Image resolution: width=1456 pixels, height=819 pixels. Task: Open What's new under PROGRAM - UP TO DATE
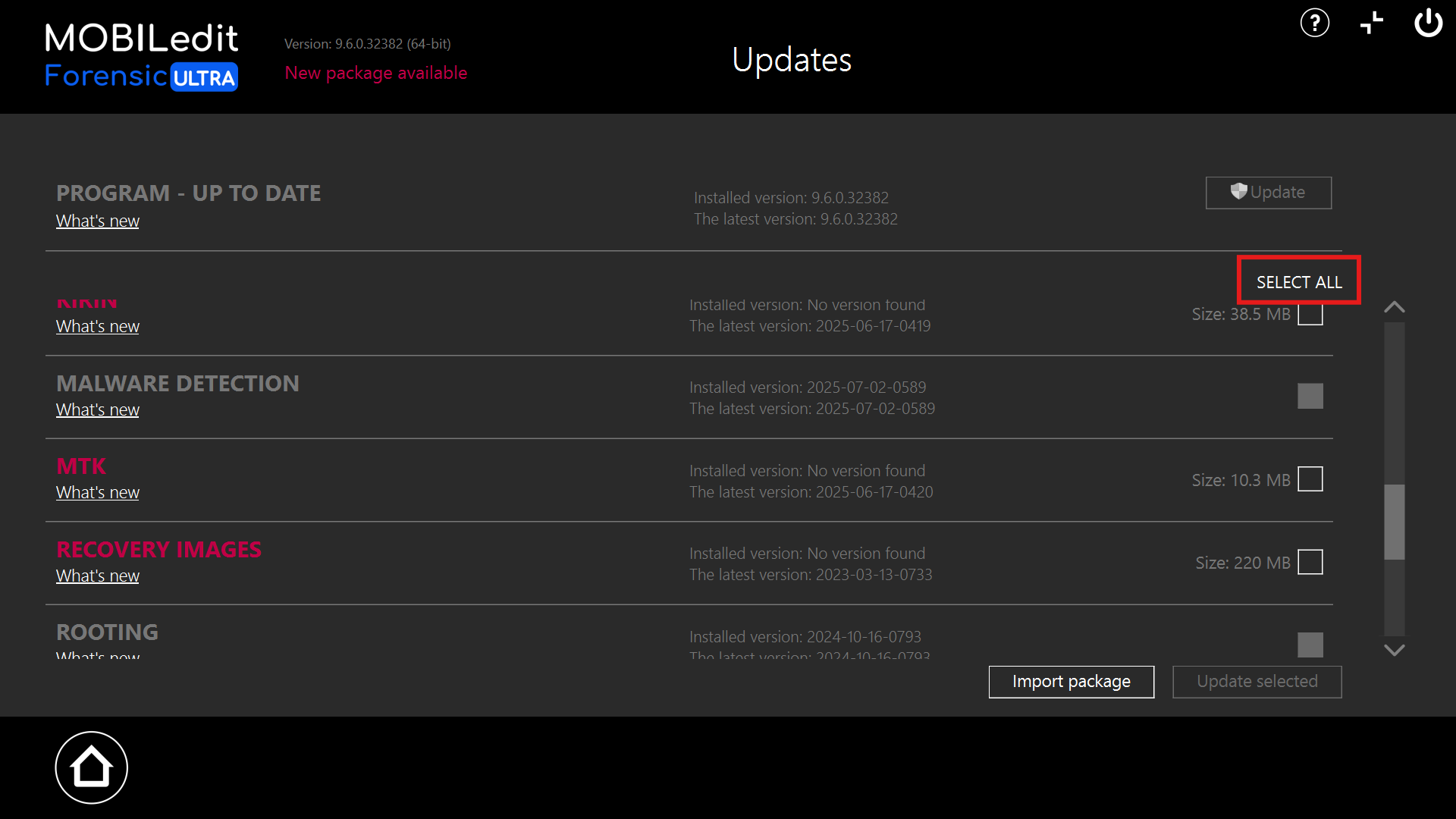click(x=97, y=221)
